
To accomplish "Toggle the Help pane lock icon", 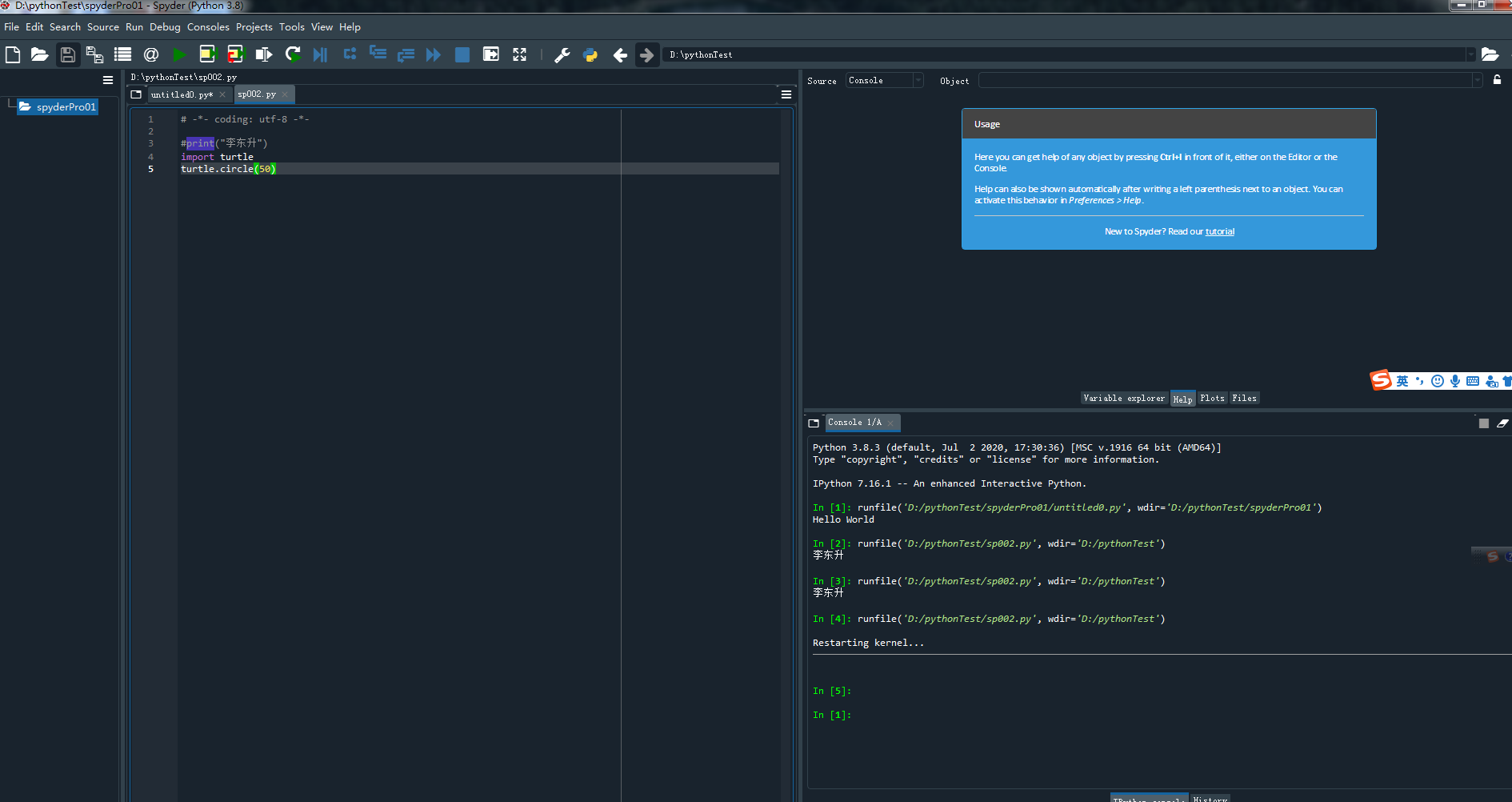I will [1497, 80].
